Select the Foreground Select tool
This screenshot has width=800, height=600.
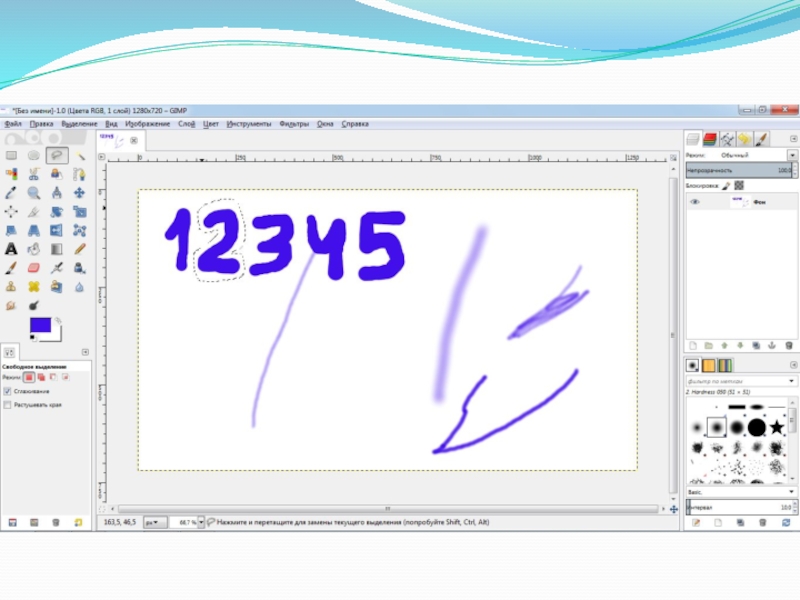pyautogui.click(x=57, y=174)
